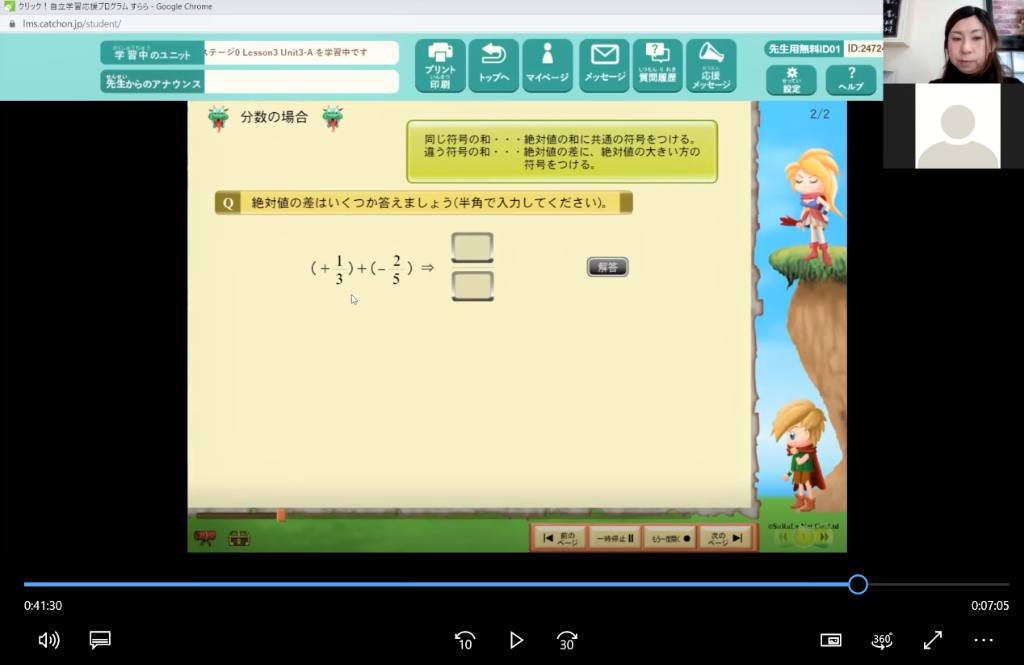Open マイページ (My Page) icon
Viewport: 1024px width, 665px height.
[547, 66]
